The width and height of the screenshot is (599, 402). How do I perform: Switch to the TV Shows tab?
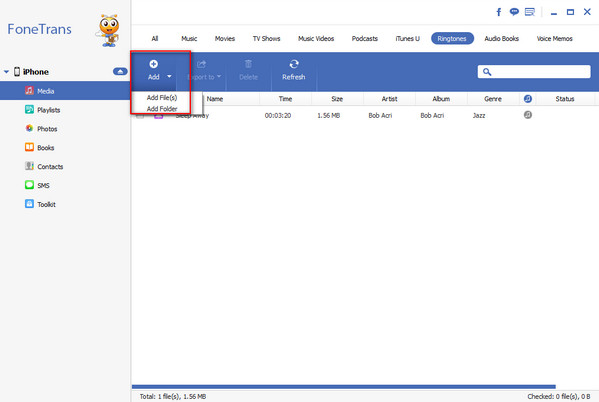coord(266,39)
